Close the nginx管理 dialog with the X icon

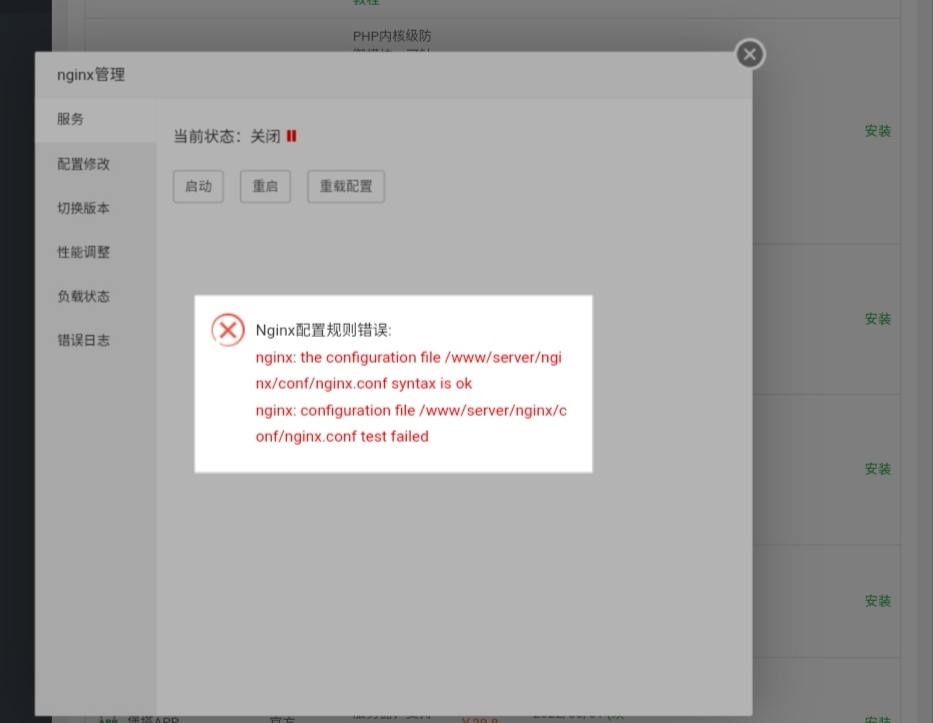pos(750,54)
